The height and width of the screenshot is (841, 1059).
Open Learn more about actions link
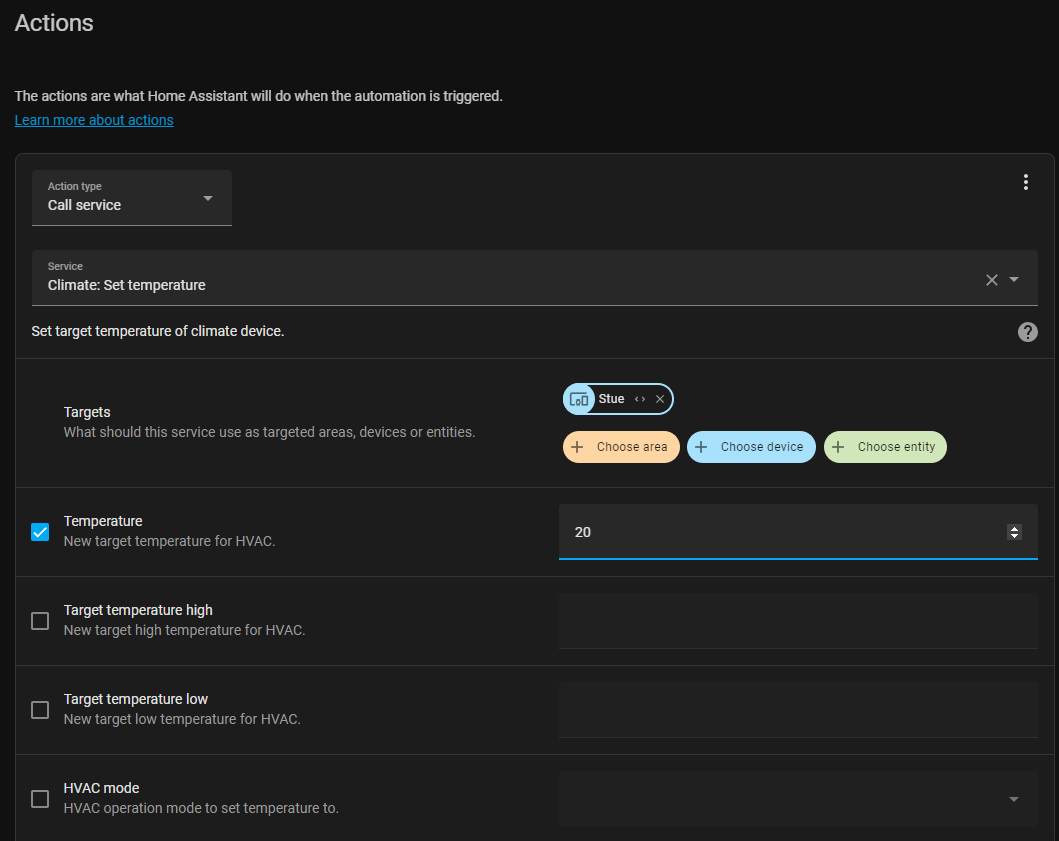[94, 120]
